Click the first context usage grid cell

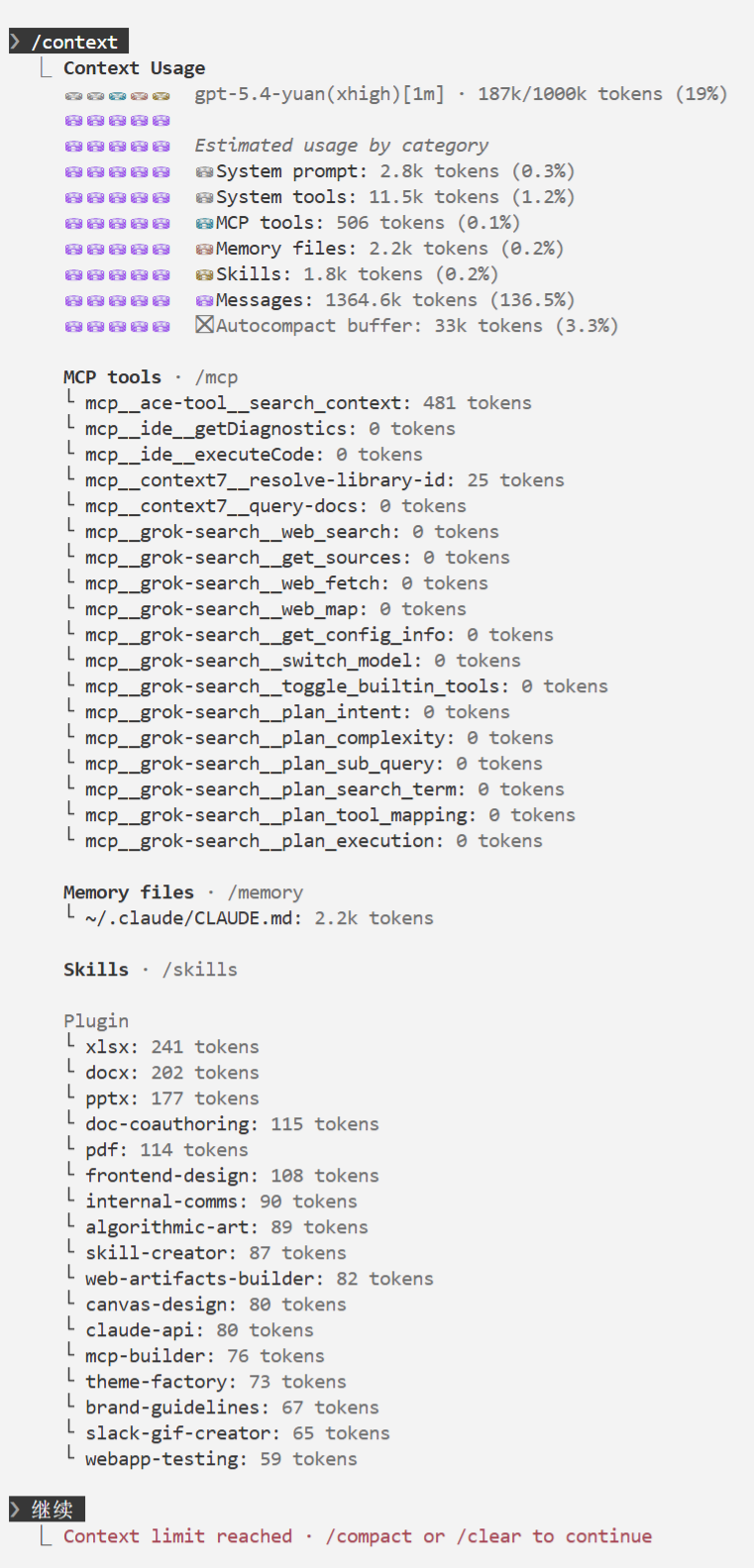[x=73, y=95]
